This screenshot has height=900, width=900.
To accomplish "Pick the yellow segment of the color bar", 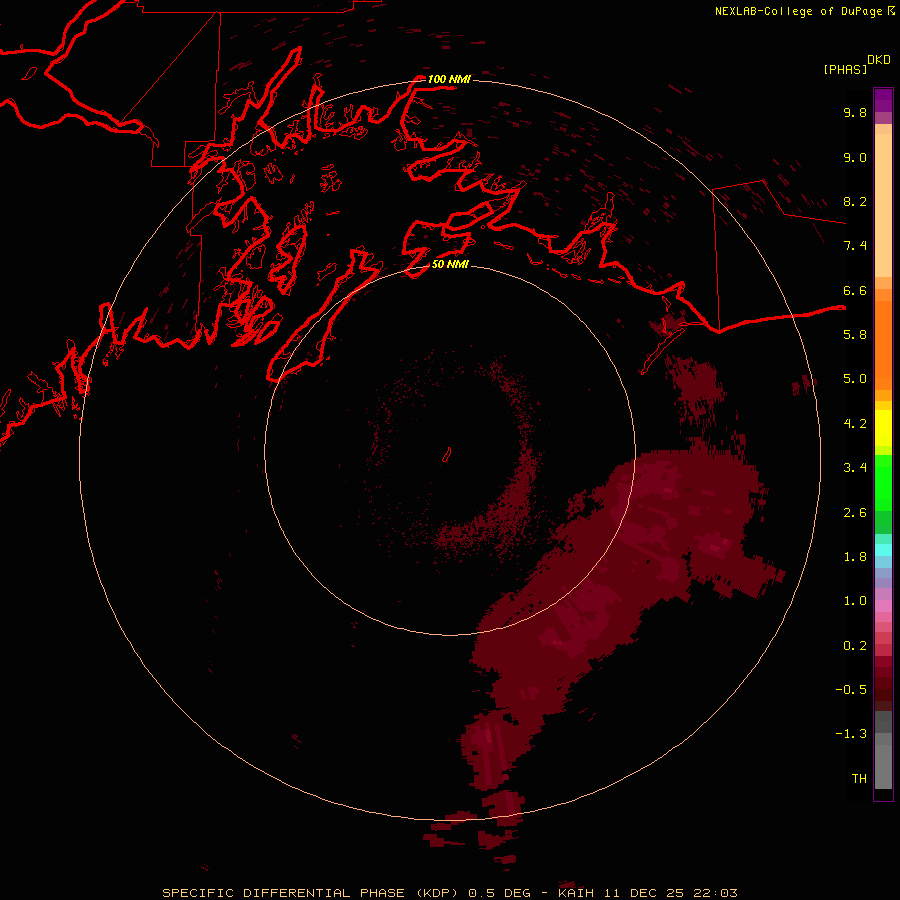I will click(883, 428).
